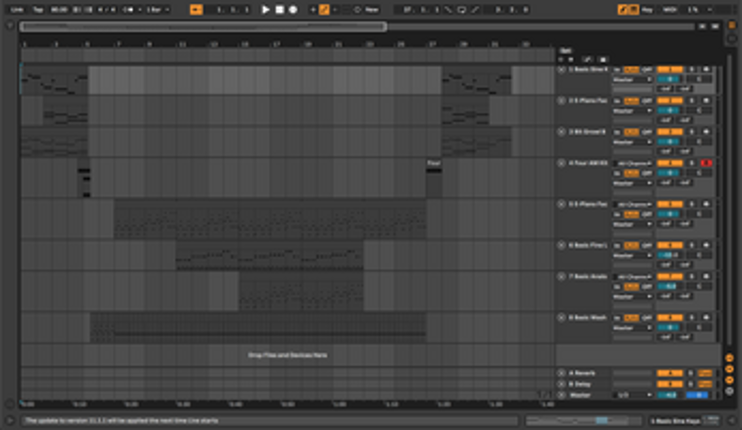Click the Tap tempo button
This screenshot has height=430, width=742.
pos(38,9)
